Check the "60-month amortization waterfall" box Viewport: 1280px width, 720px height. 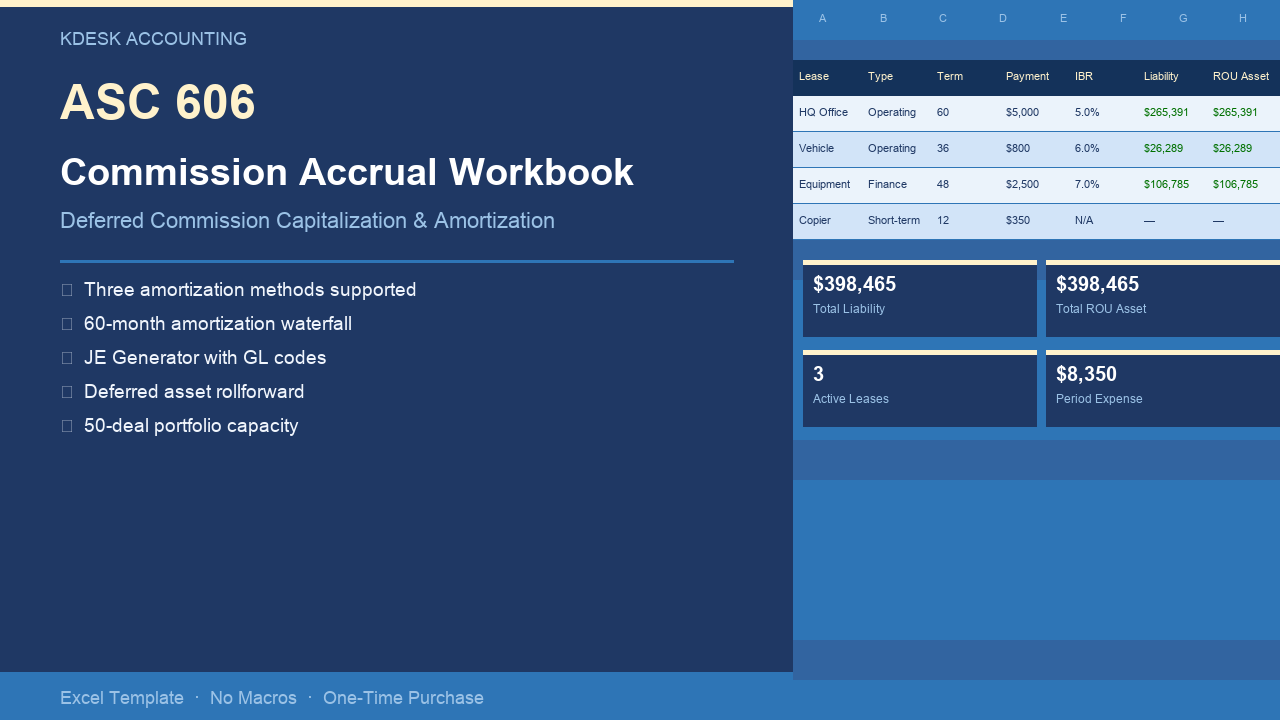(x=66, y=324)
